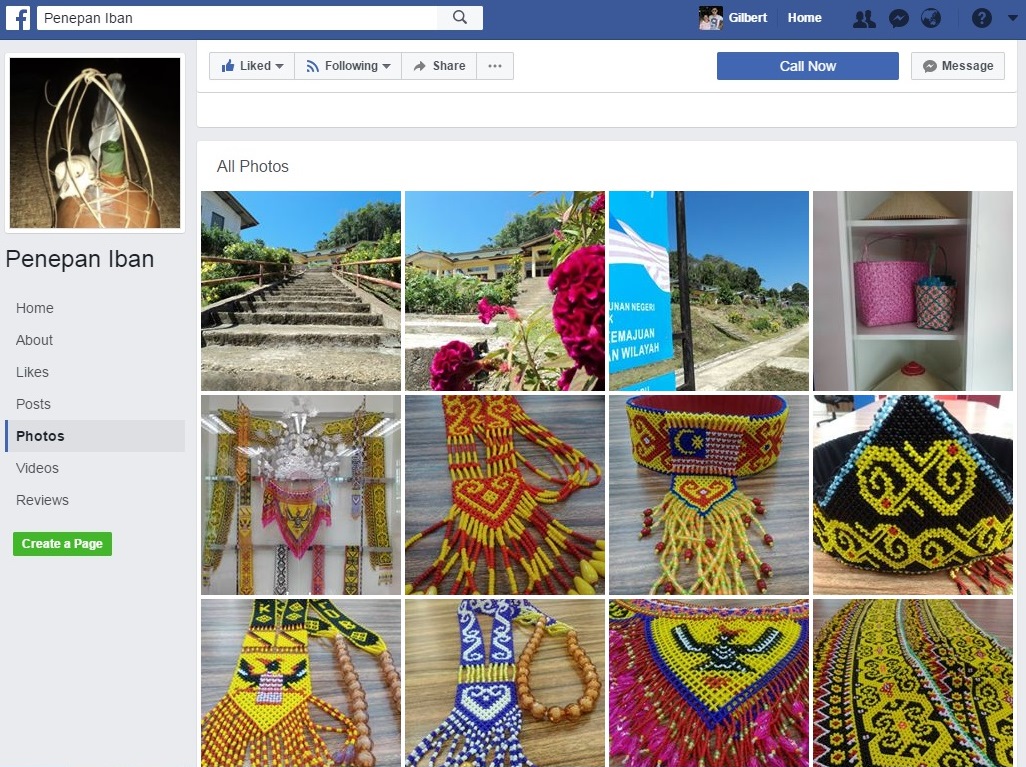The height and width of the screenshot is (767, 1026).
Task: Open the photo with blue signboard
Action: [x=709, y=291]
